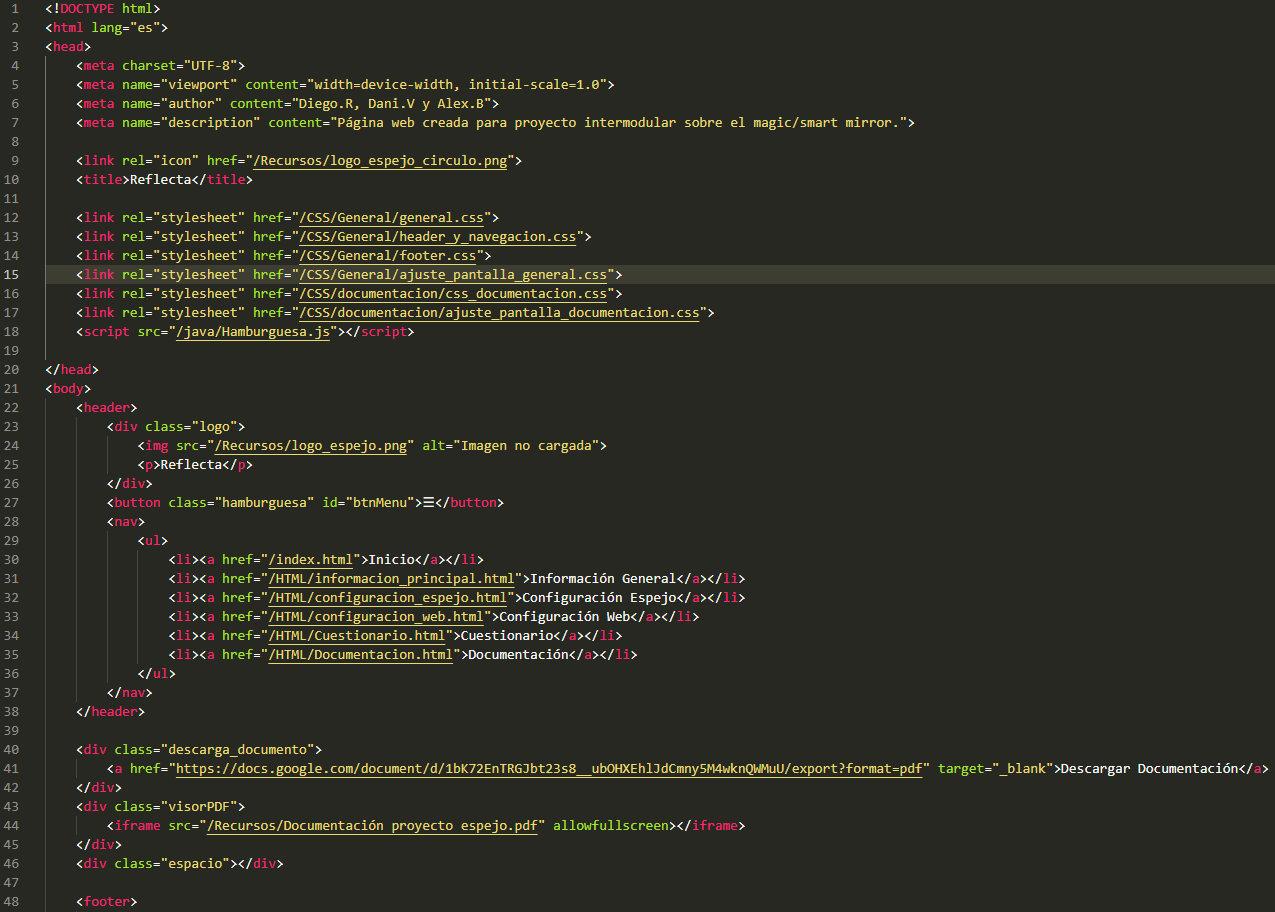Click the "/java/Hamburguesa.js" script source

(x=253, y=331)
